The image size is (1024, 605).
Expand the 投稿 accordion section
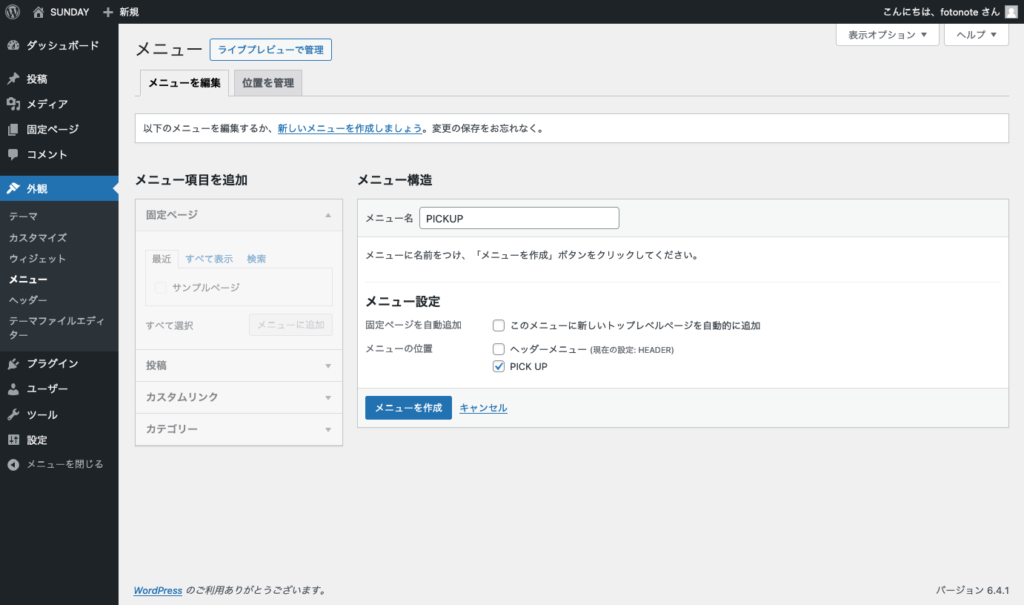238,366
